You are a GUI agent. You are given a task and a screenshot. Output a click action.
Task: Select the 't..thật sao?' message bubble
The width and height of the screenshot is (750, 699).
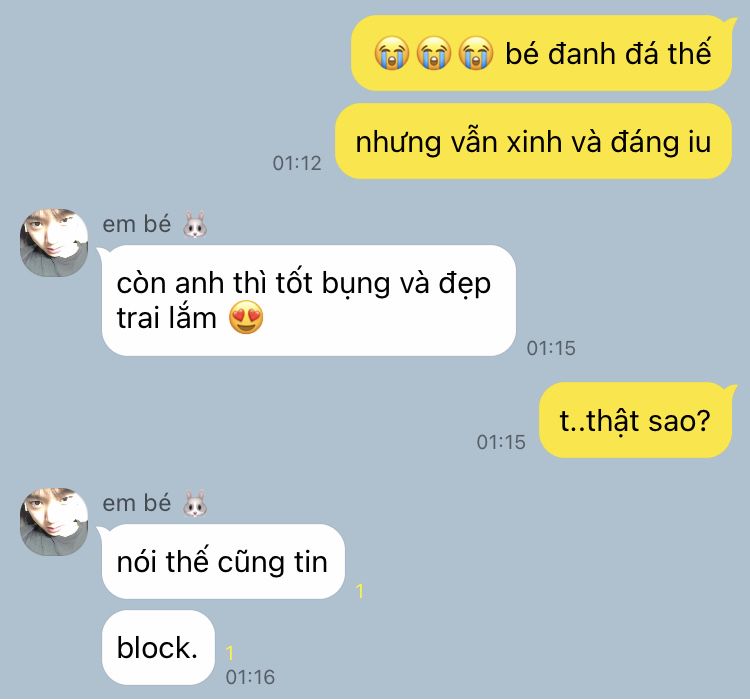[637, 420]
